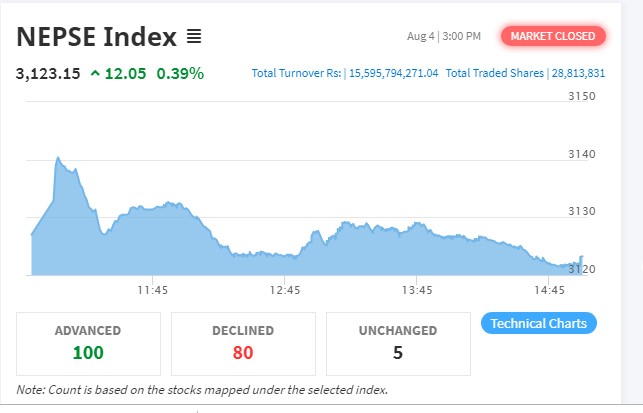Viewport: 643px width, 413px height.
Task: Click the index value 3,123.15
Action: click(x=47, y=73)
